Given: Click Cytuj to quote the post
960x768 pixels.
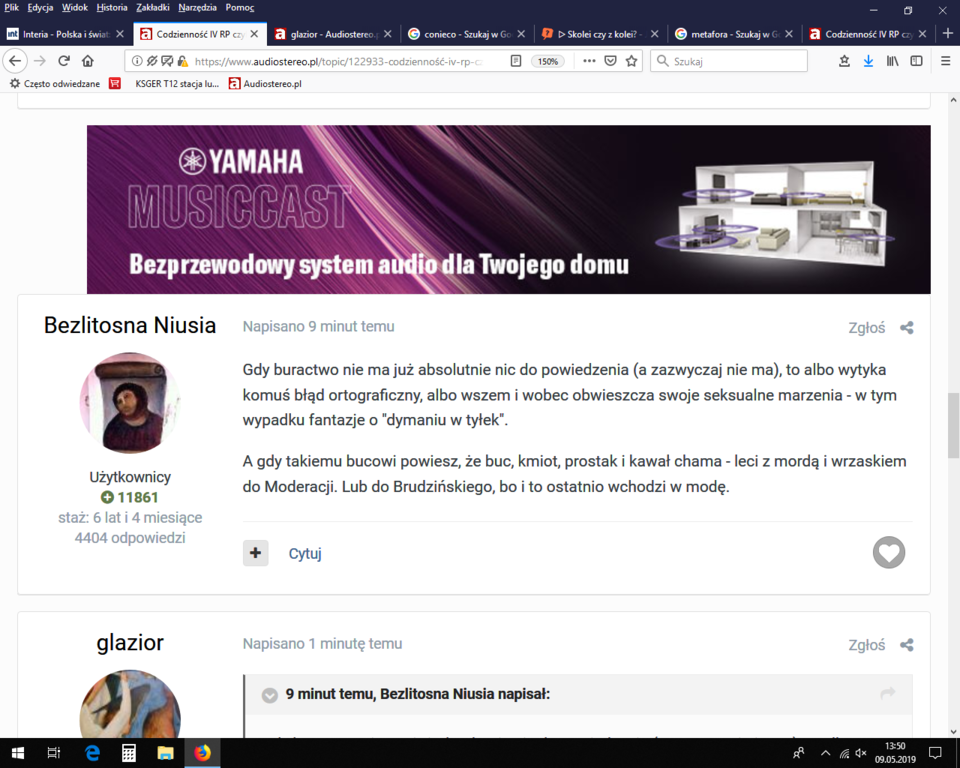Looking at the screenshot, I should pyautogui.click(x=305, y=553).
